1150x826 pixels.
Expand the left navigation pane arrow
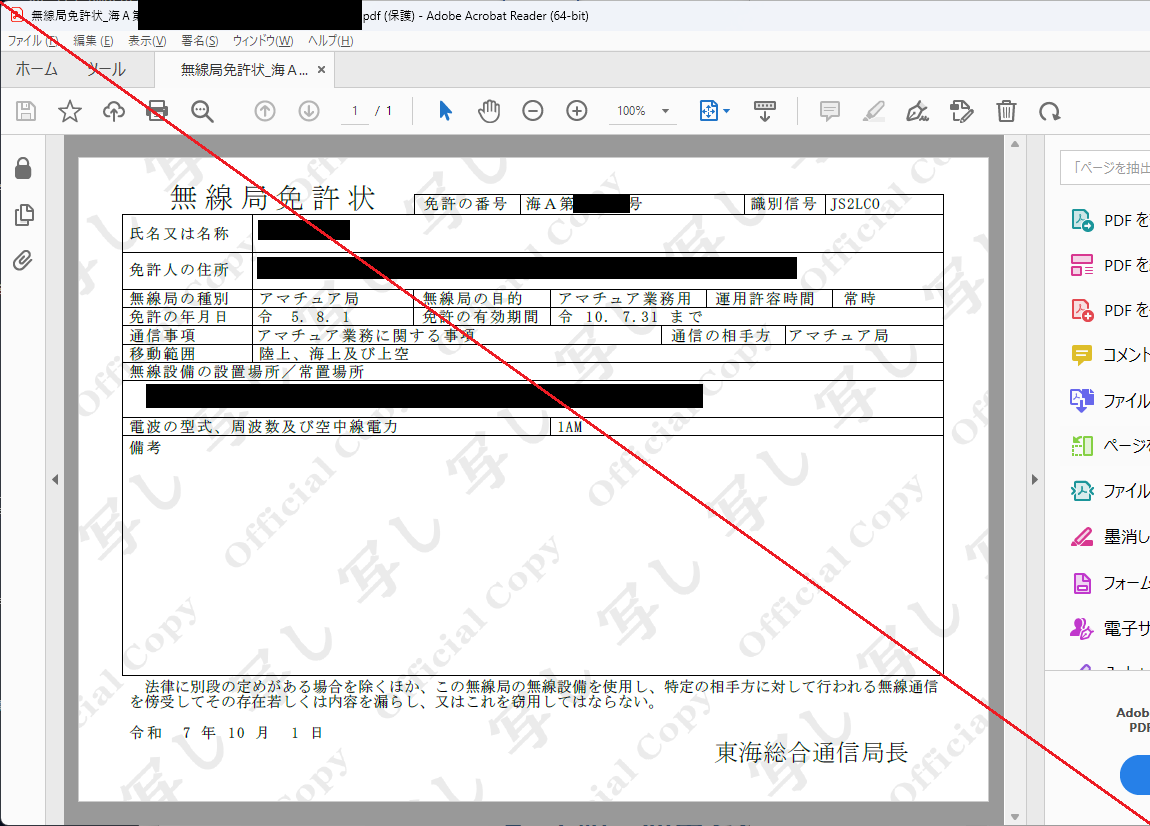[x=55, y=480]
